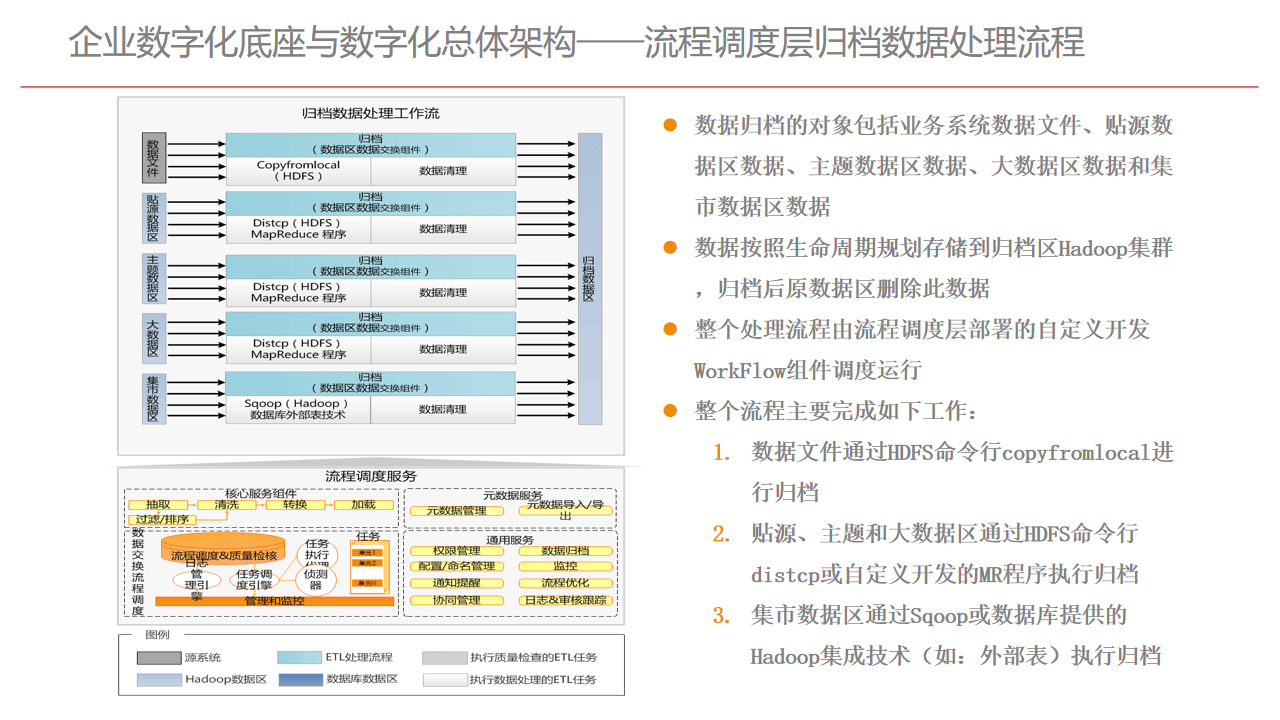Click the 图例 legend label
The height and width of the screenshot is (720, 1280).
coord(157,635)
